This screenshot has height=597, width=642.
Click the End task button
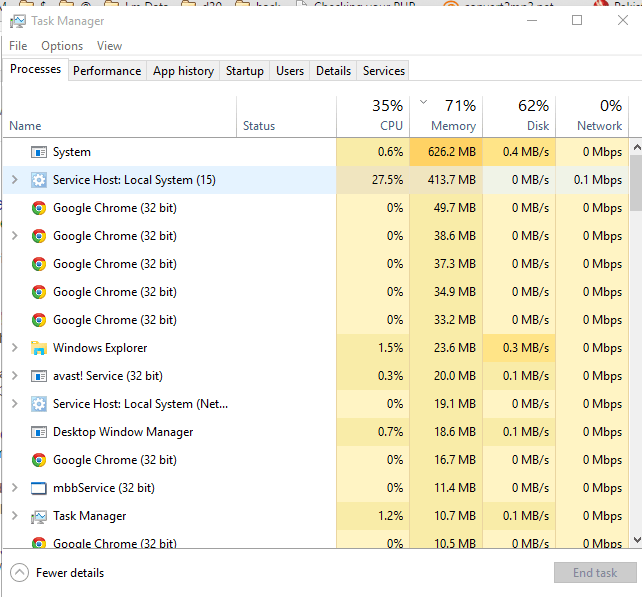point(595,573)
